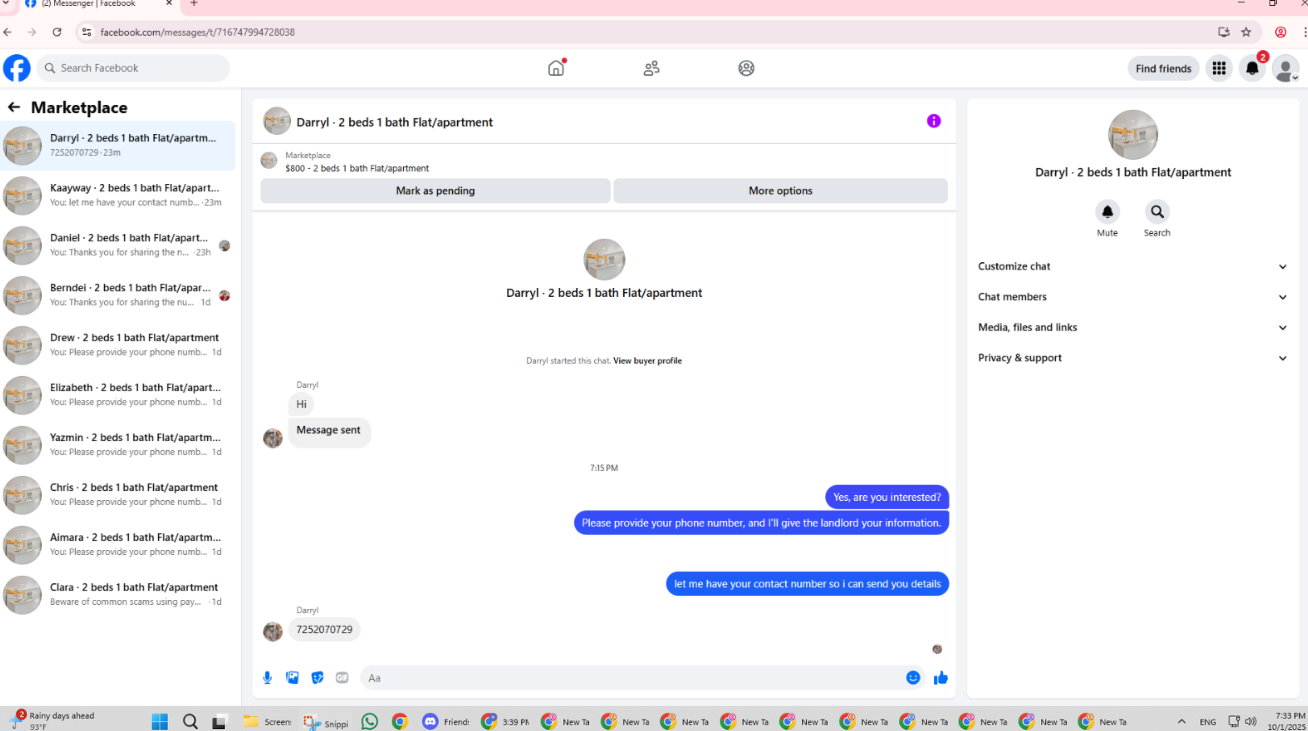Open conversation information purple icon
Screen dimensions: 1308x731
[x=934, y=121]
